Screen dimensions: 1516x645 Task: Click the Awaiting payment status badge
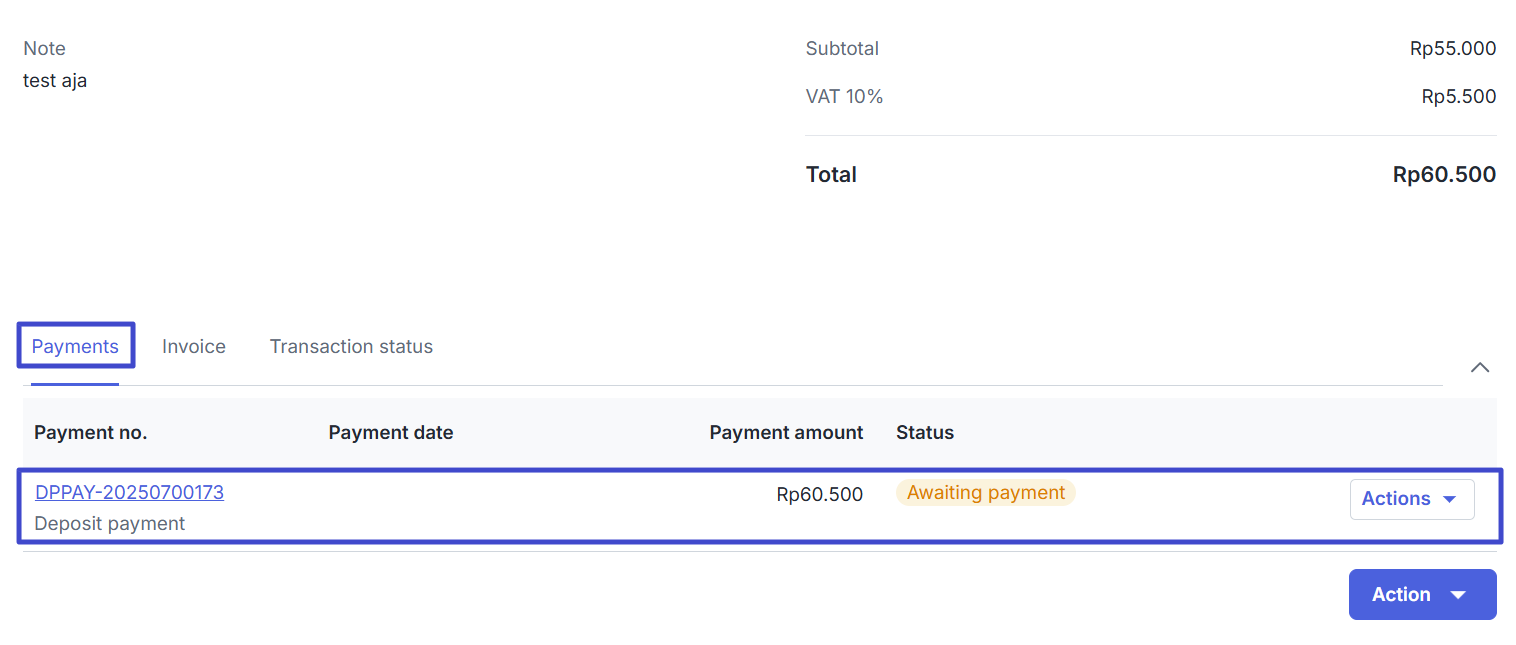pyautogui.click(x=985, y=493)
